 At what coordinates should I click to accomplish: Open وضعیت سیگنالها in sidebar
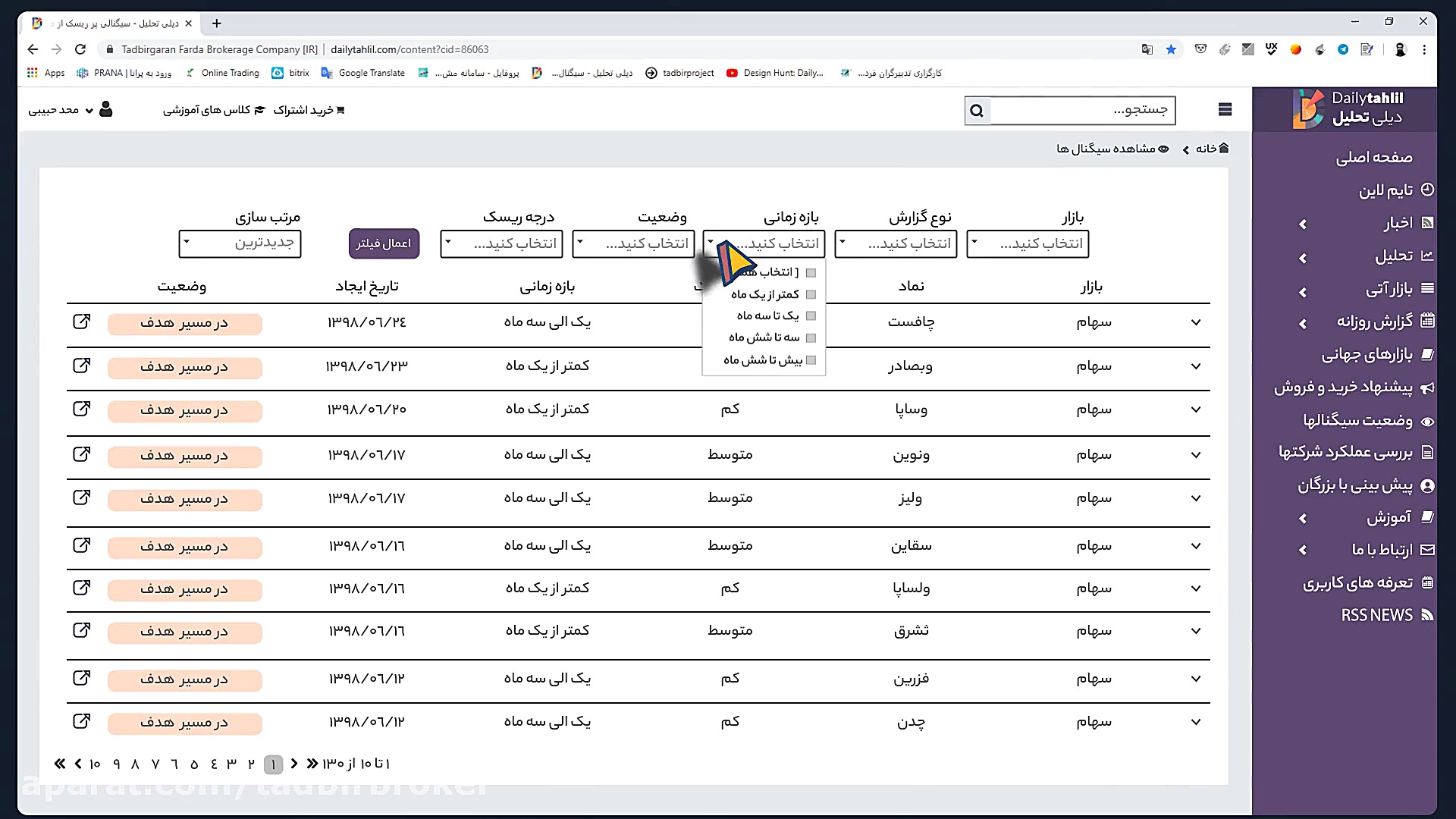click(1357, 420)
